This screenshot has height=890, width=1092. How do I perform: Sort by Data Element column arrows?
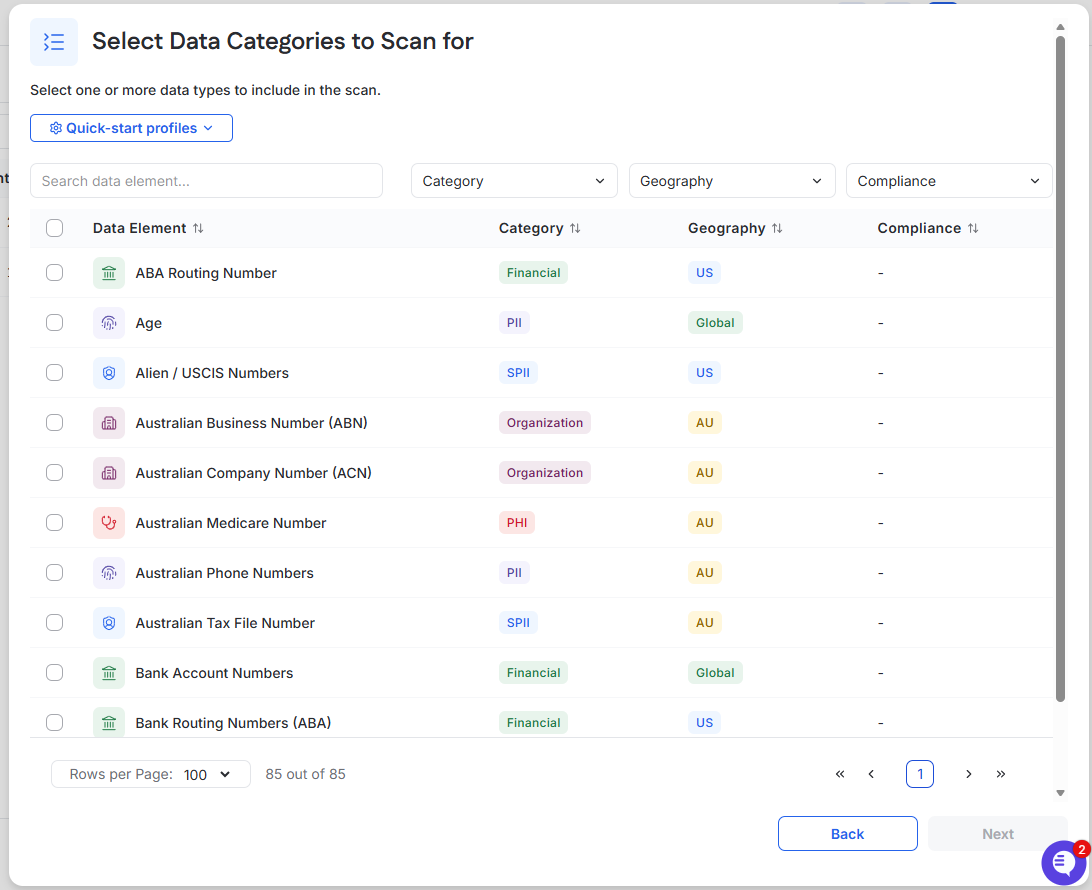point(198,228)
